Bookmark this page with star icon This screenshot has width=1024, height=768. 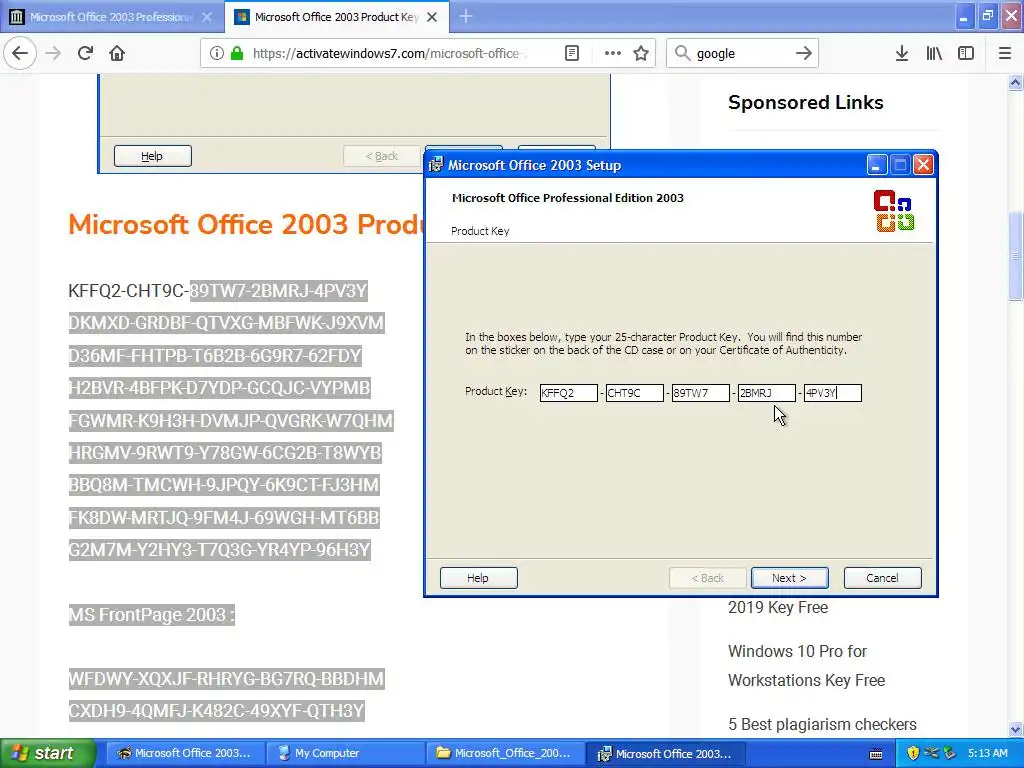641,54
